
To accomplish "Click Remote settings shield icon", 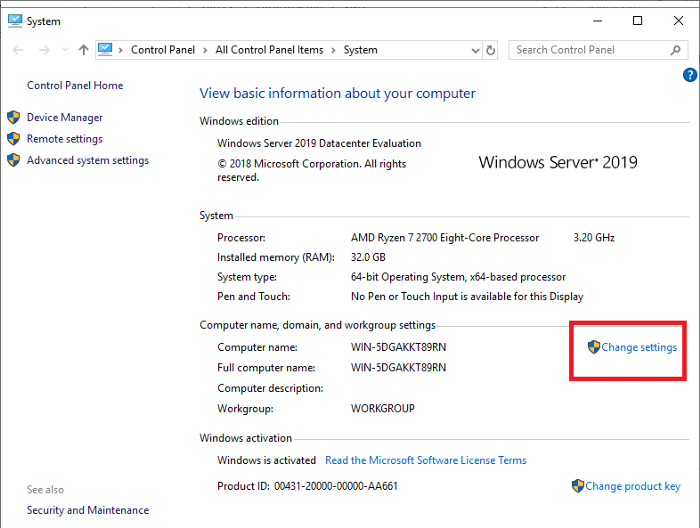I will [14, 139].
